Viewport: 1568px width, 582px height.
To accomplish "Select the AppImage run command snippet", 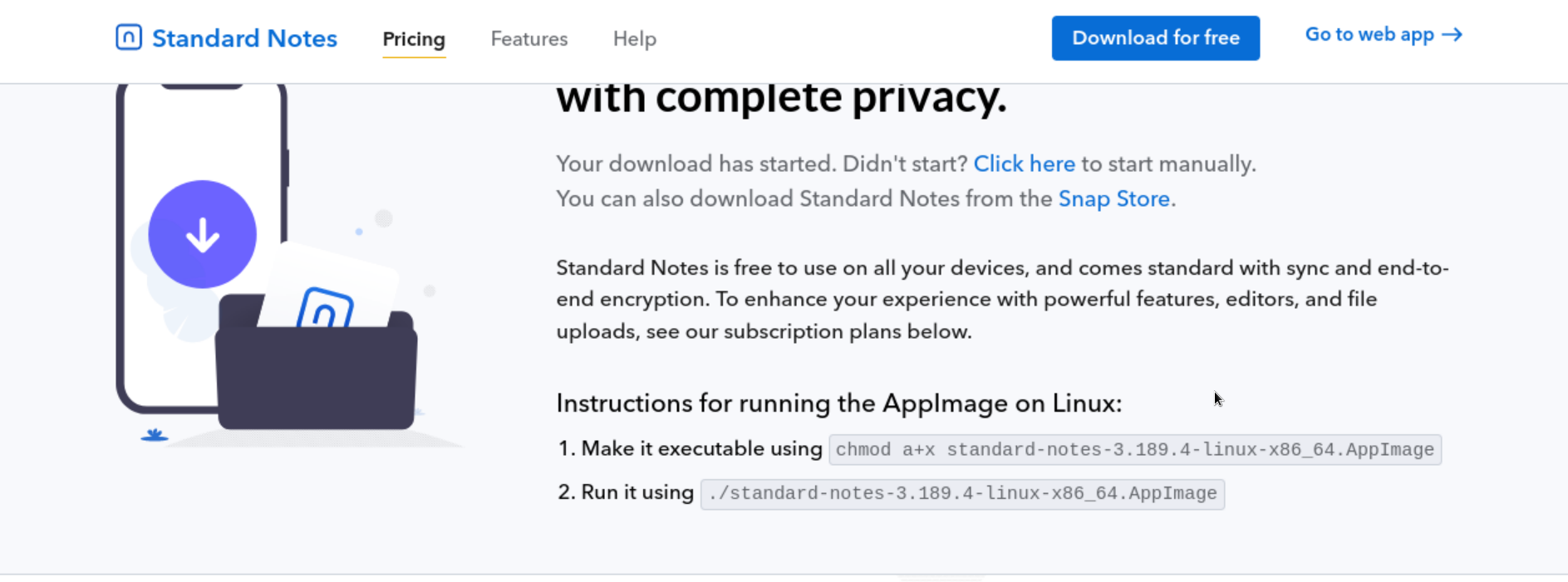I will coord(962,493).
